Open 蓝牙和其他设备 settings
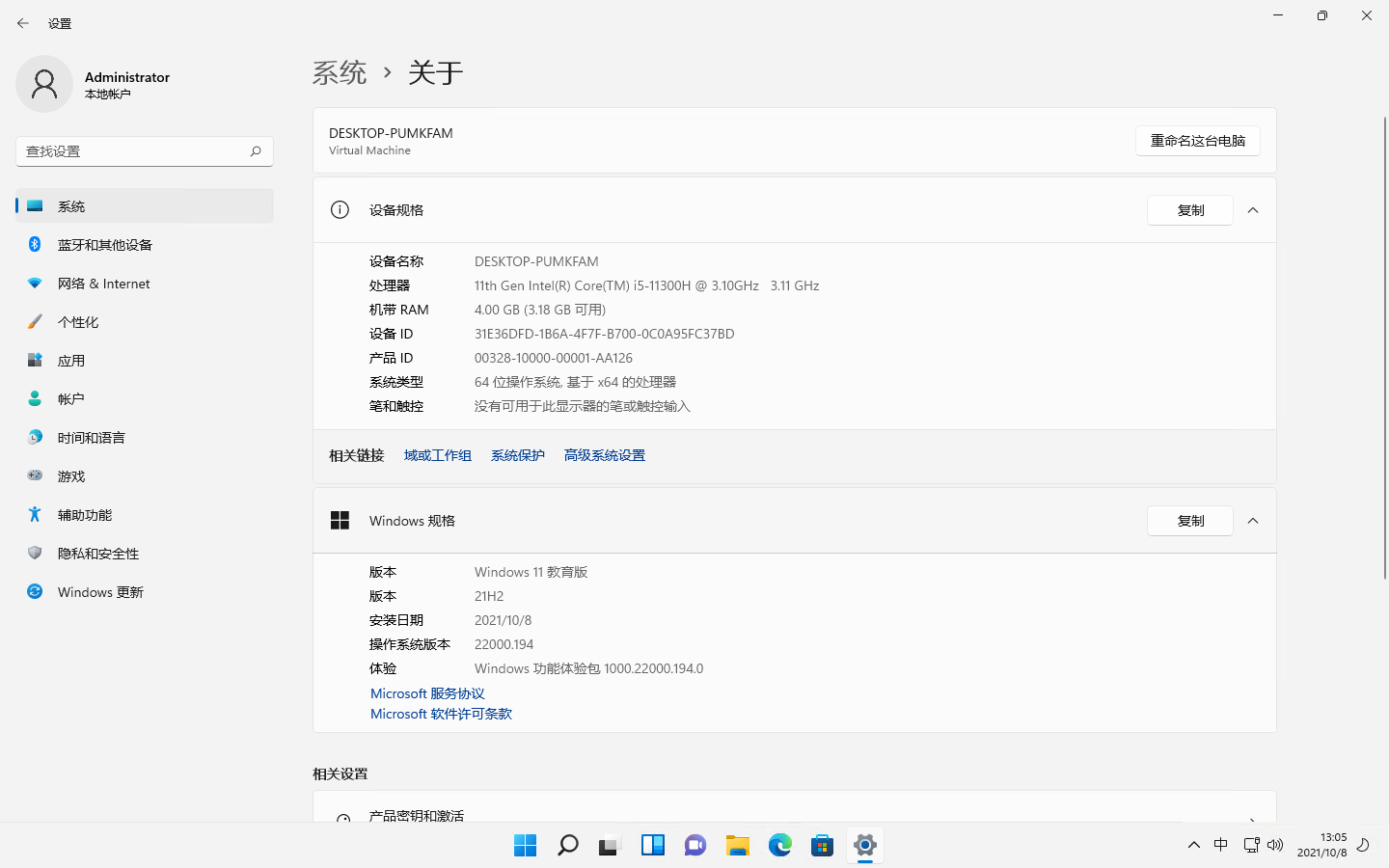 (145, 245)
